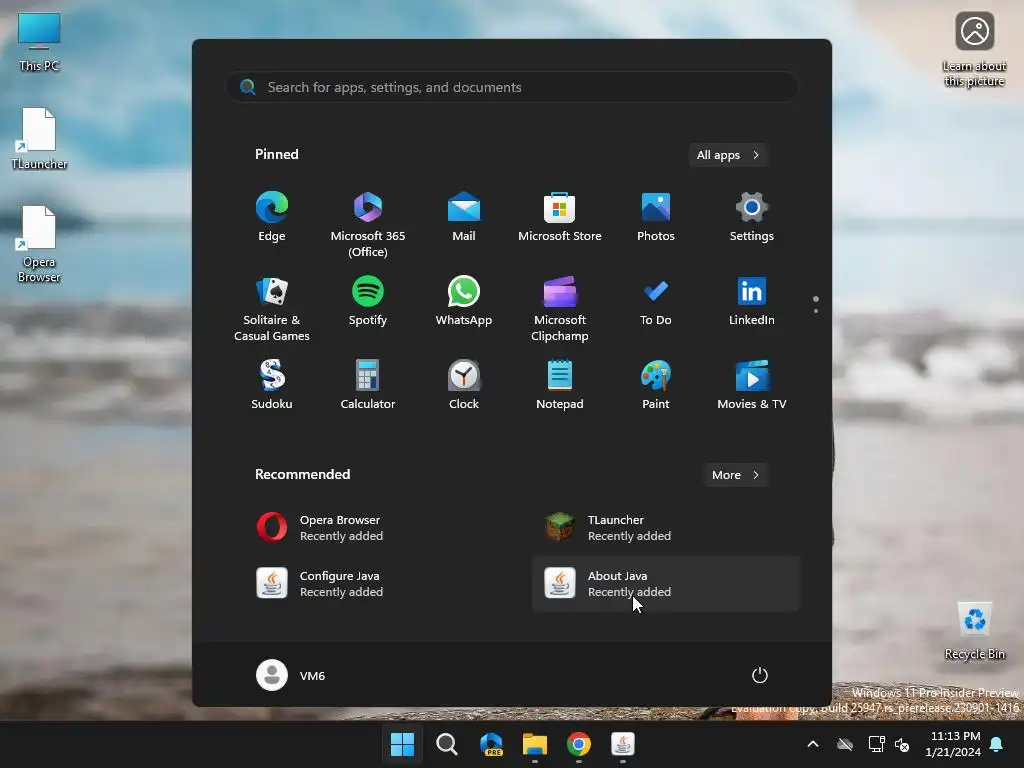Viewport: 1024px width, 768px height.
Task: Open Settings from pinned apps
Action: tap(752, 217)
